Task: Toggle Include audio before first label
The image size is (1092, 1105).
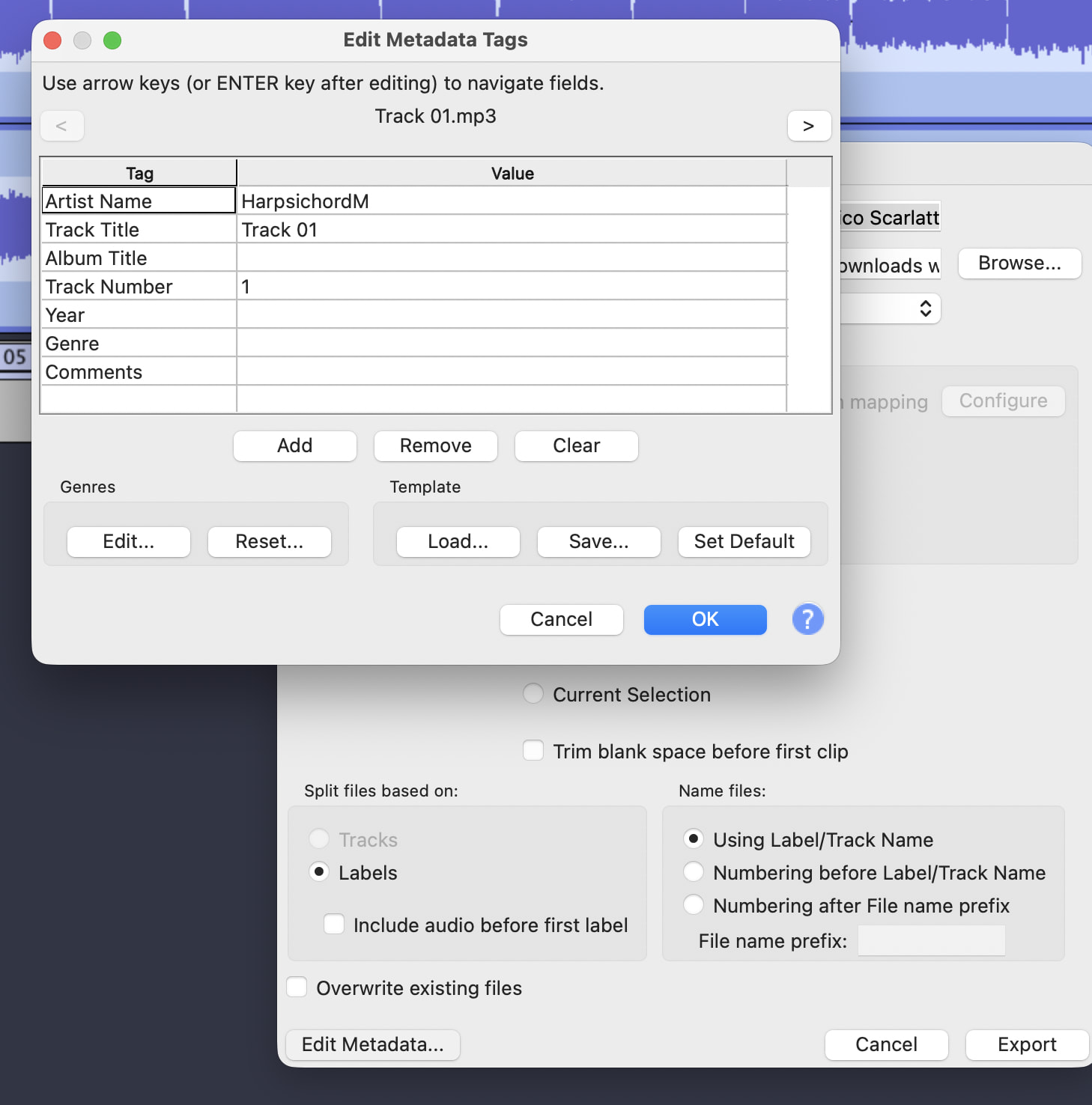Action: point(334,924)
